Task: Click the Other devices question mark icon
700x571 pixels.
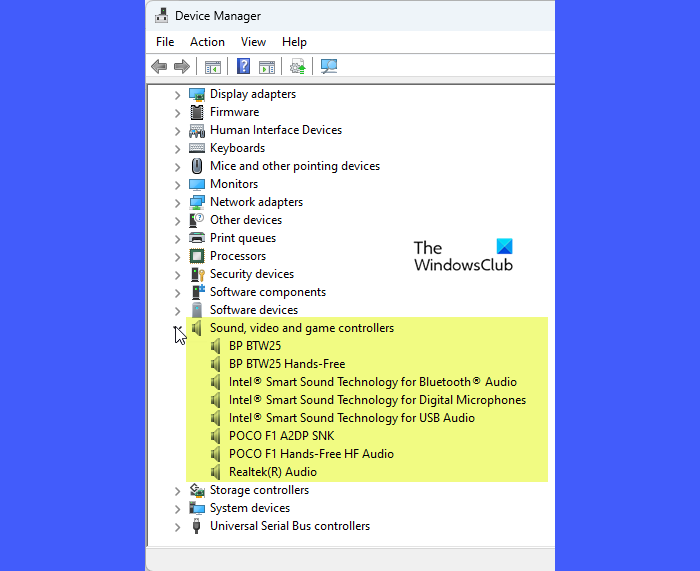Action: [196, 220]
